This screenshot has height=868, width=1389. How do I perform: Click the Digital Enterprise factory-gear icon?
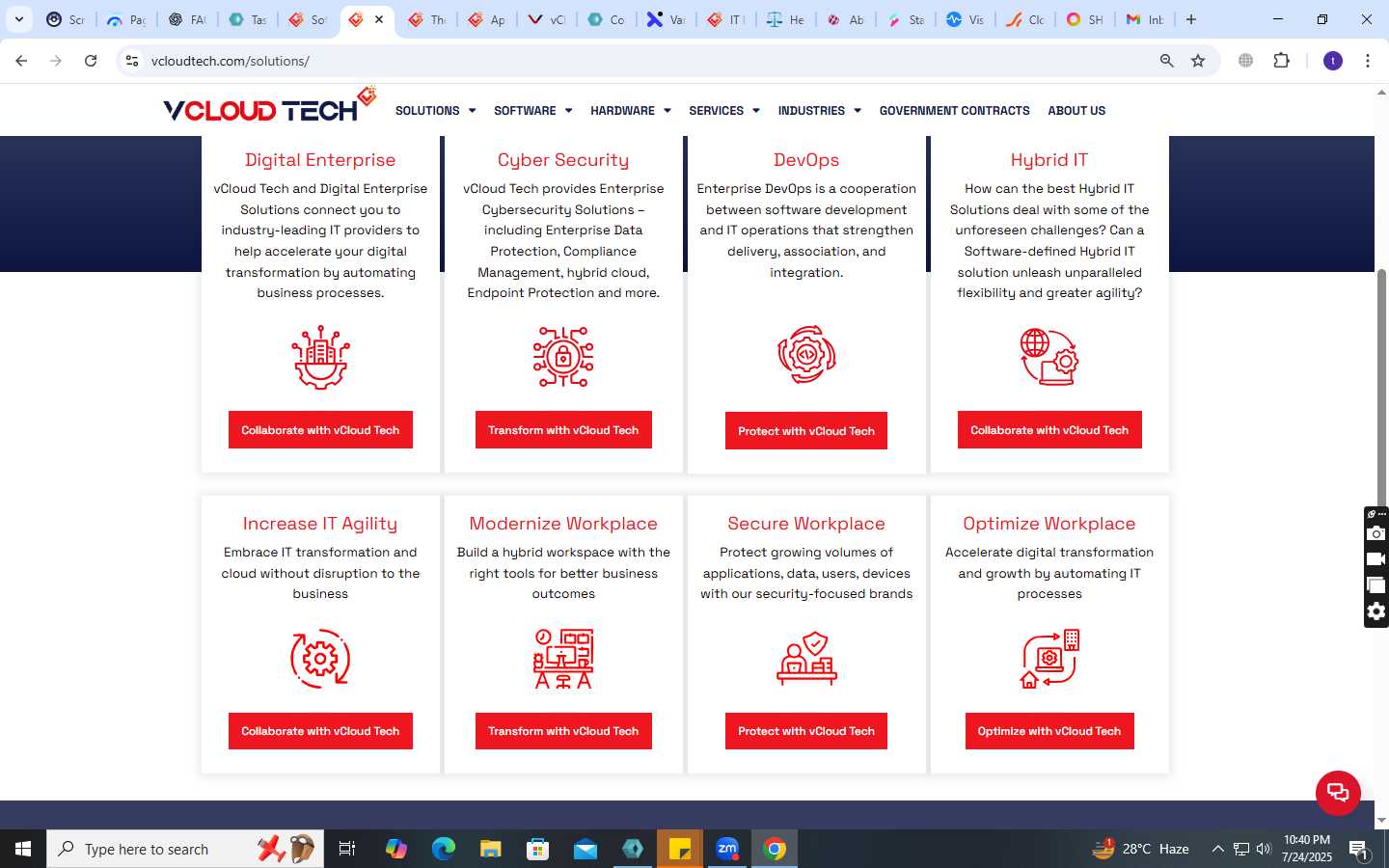(x=320, y=357)
